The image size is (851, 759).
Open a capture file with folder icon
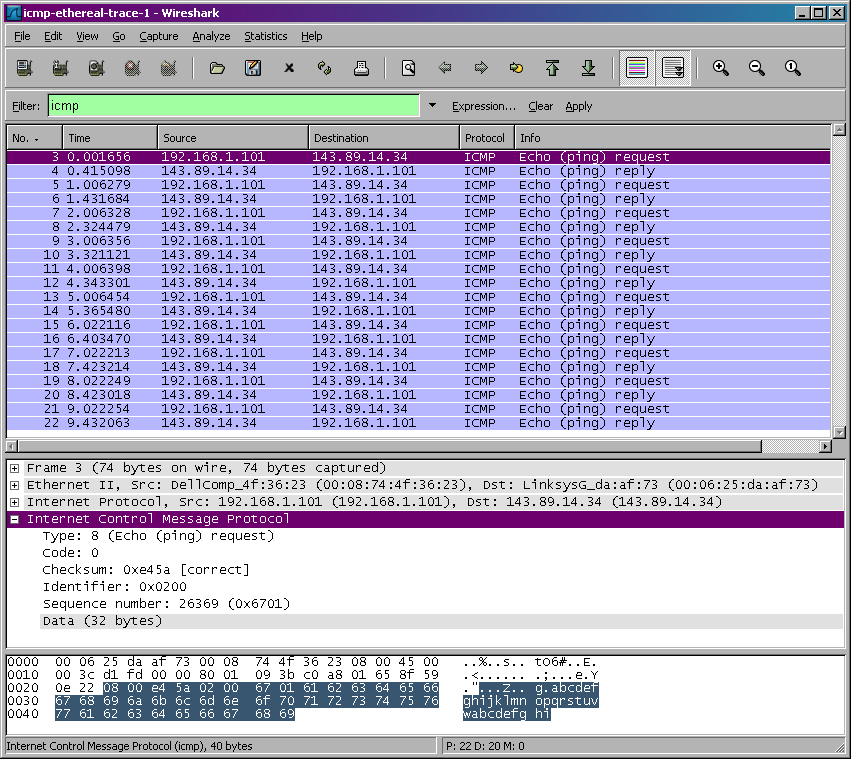click(217, 68)
